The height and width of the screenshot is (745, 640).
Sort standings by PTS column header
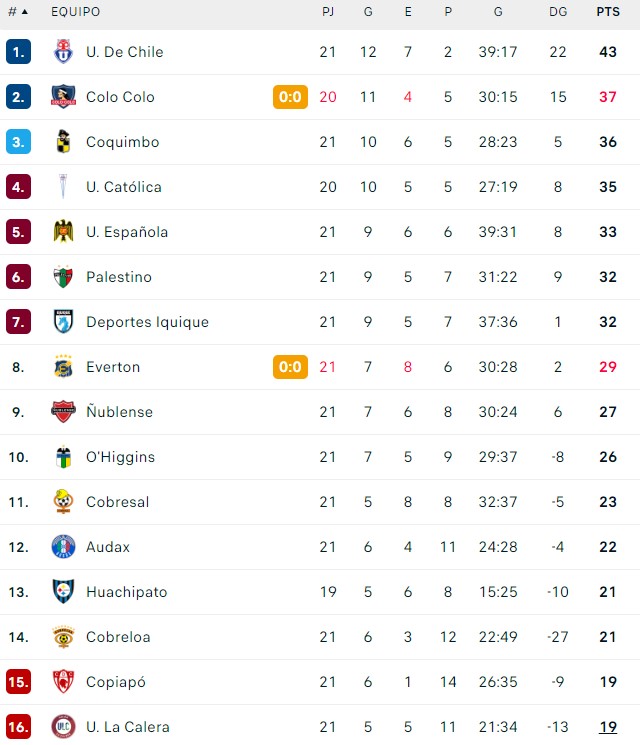608,11
